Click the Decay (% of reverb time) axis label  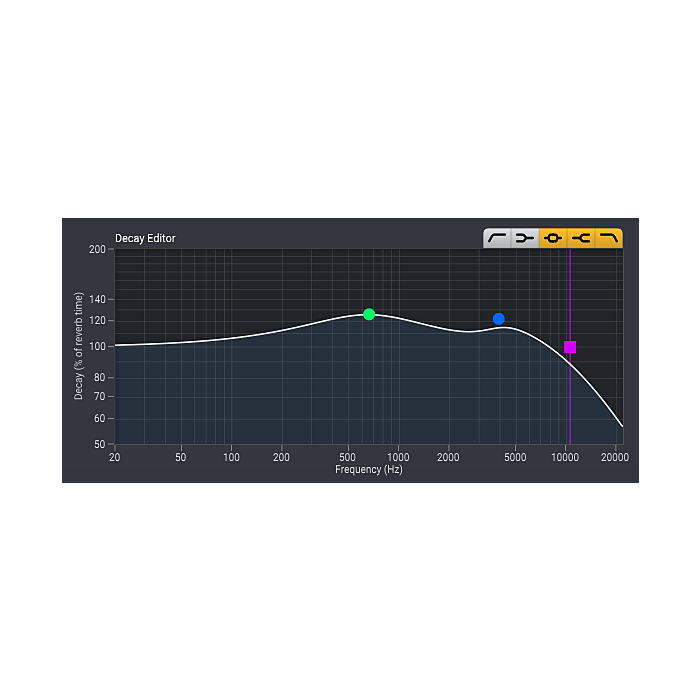(x=79, y=346)
